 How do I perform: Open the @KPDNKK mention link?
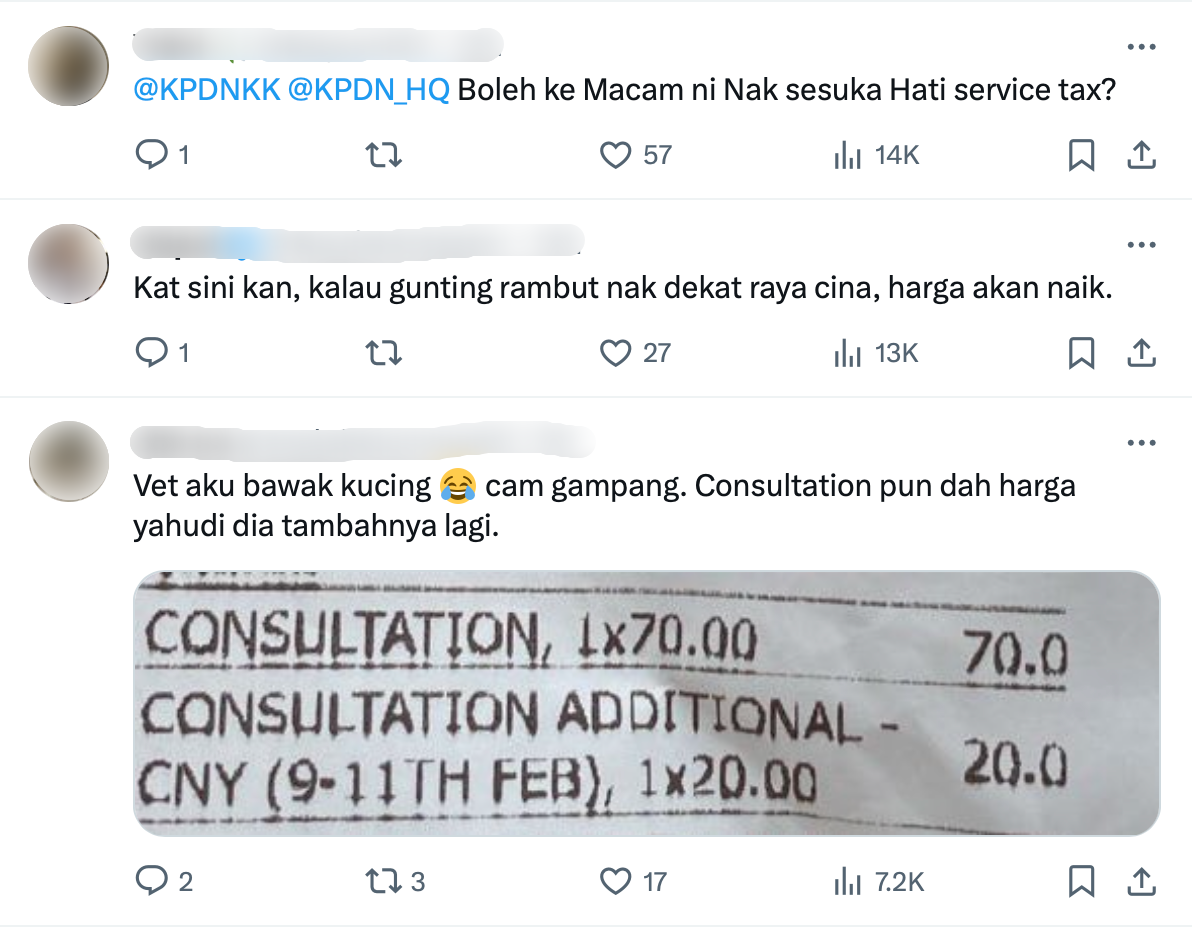(x=207, y=90)
